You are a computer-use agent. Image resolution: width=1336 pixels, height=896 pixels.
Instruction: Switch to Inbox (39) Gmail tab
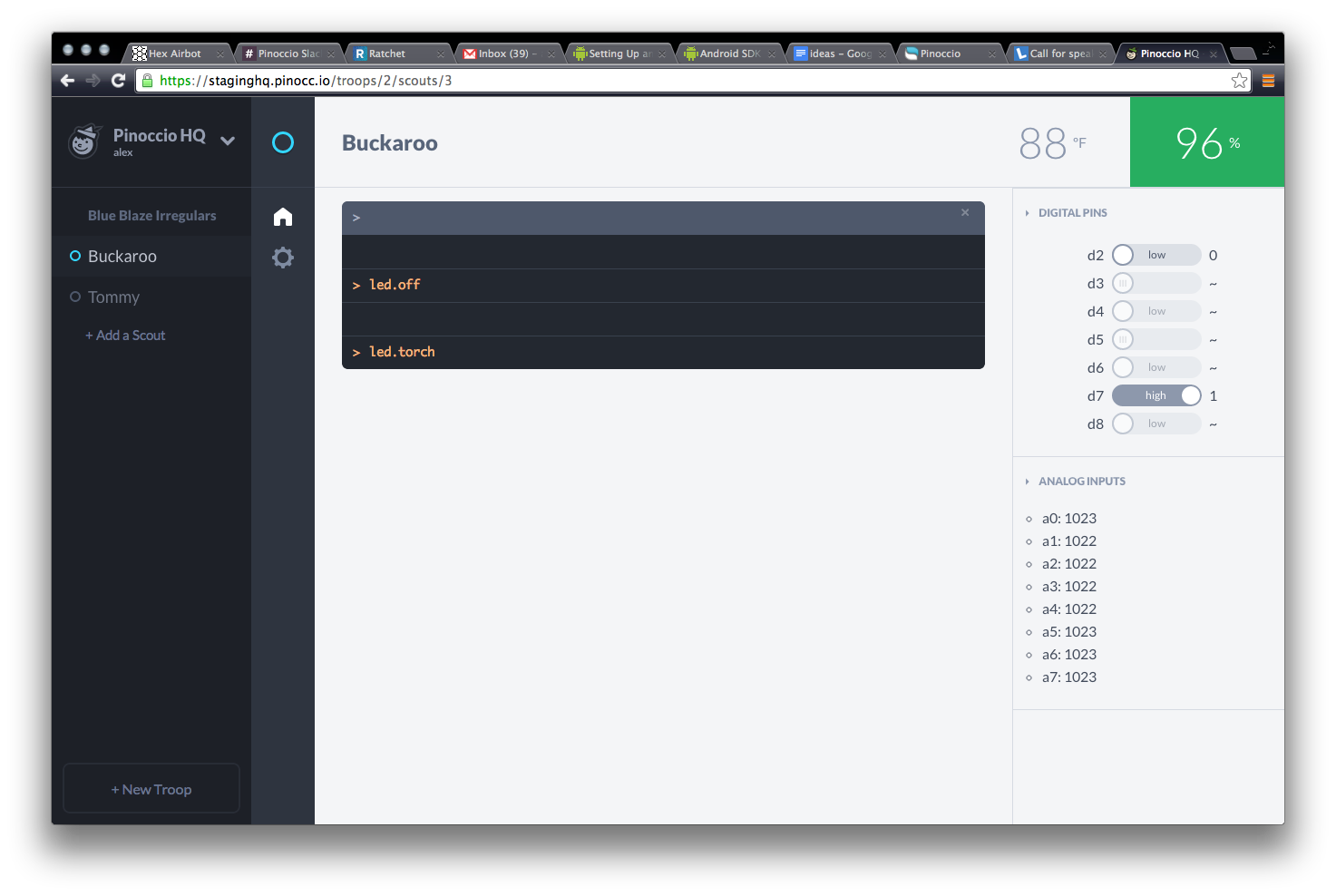509,54
